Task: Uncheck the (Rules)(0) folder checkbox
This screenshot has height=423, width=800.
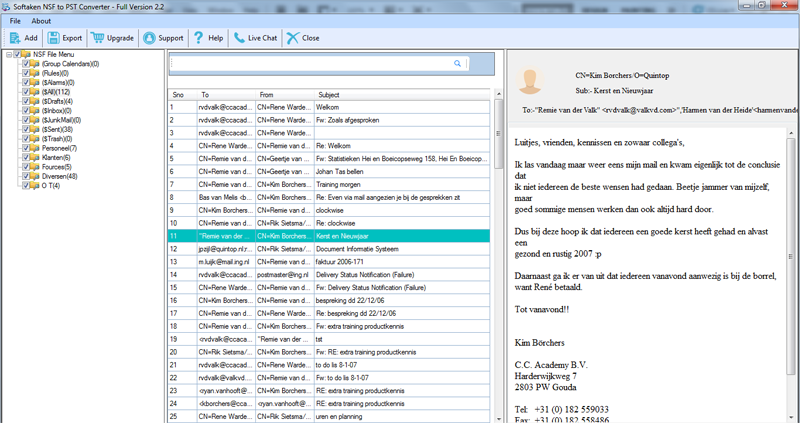Action: point(26,73)
